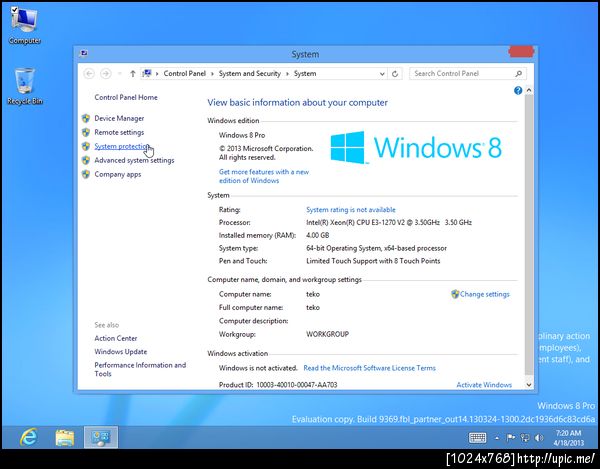Refresh the System page
Screen dimensions: 600x469
click(395, 74)
